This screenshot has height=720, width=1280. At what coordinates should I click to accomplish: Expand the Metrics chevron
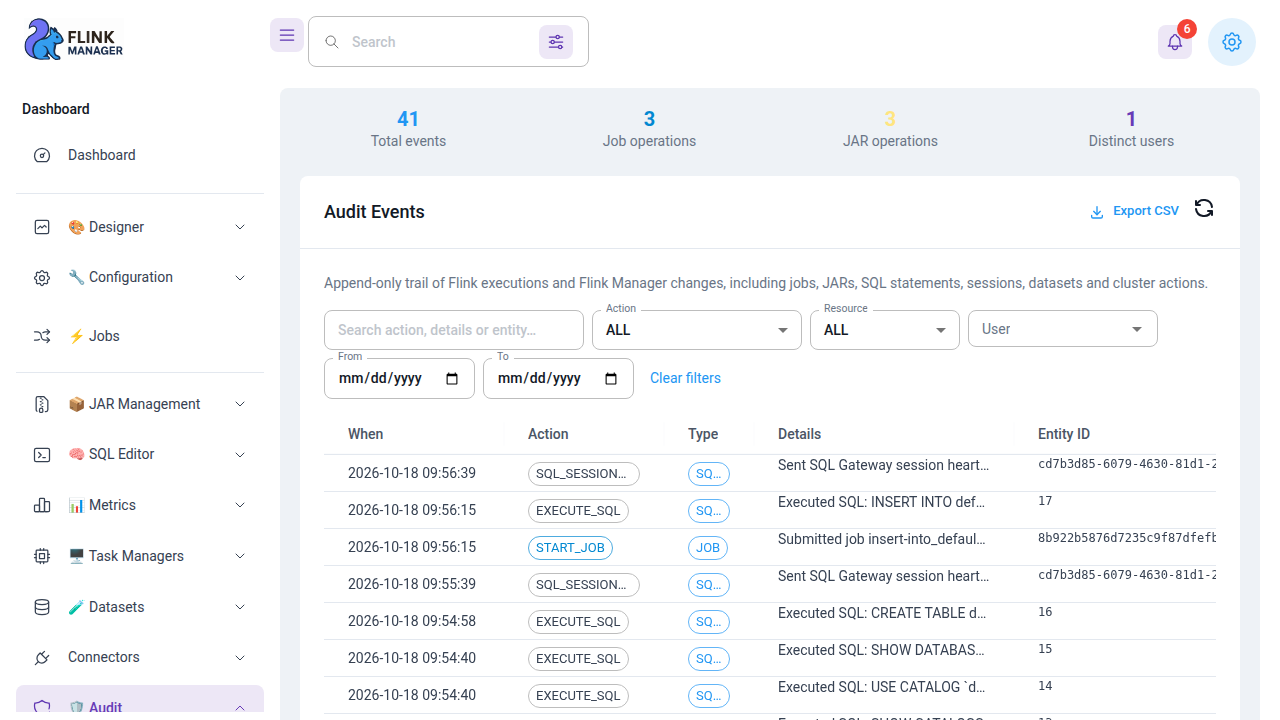pyautogui.click(x=240, y=505)
